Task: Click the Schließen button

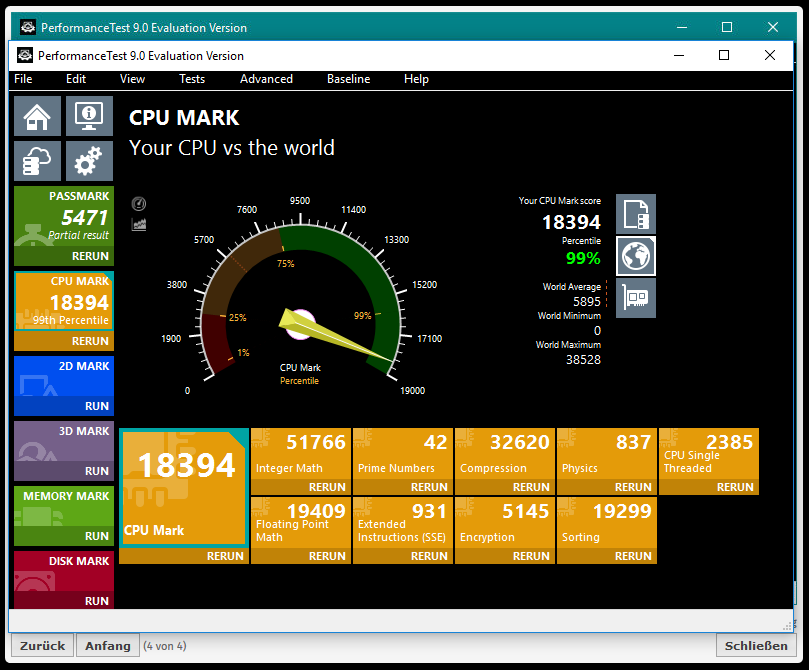Action: [756, 646]
